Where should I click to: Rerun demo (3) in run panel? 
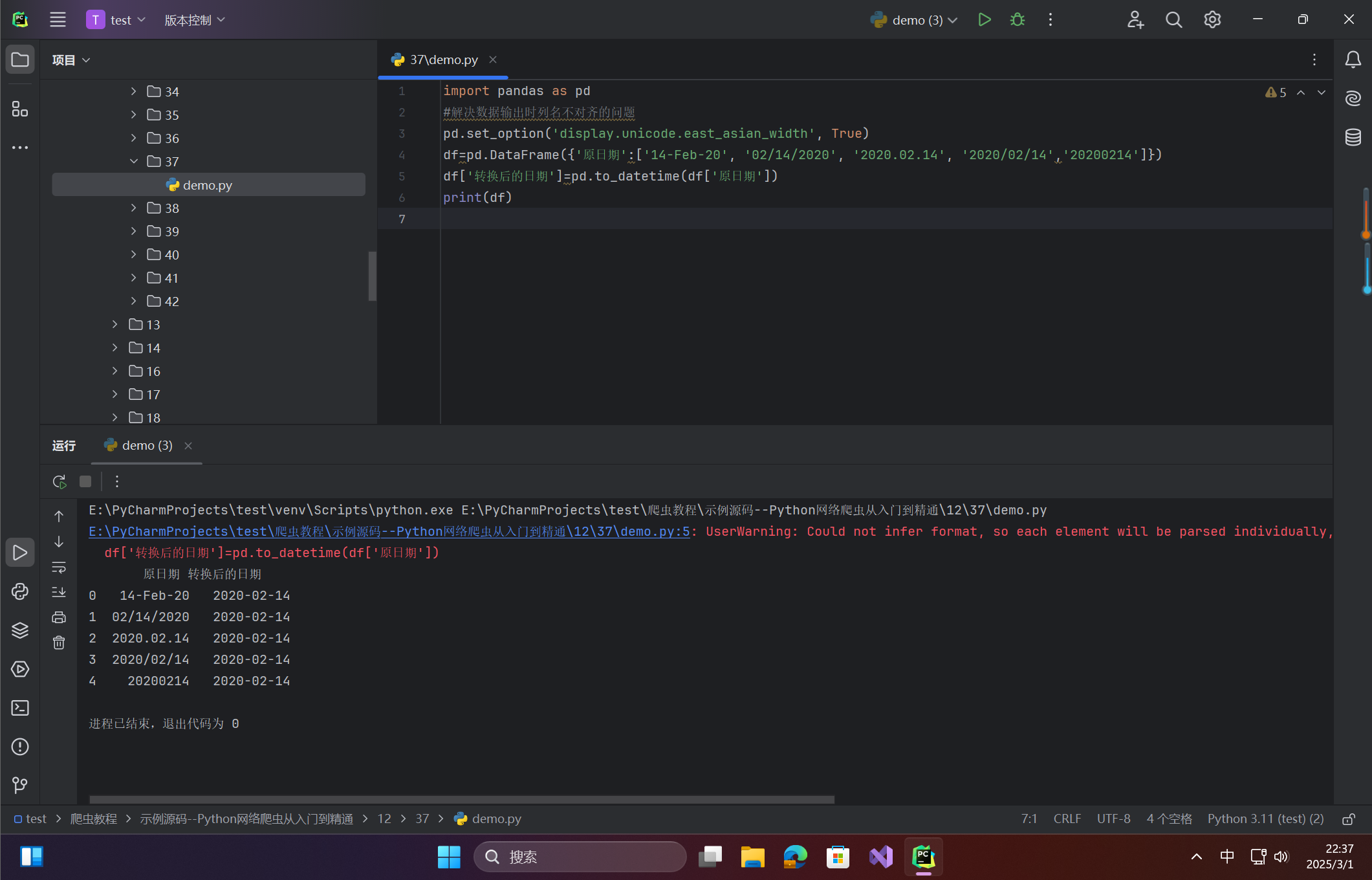point(59,481)
